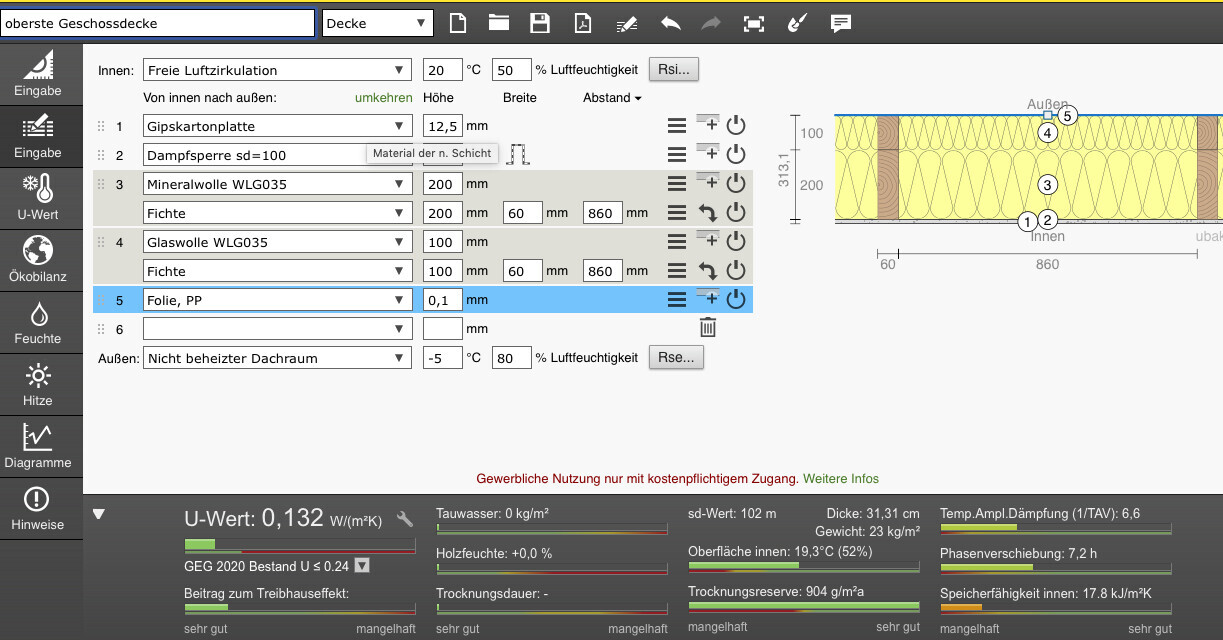Image resolution: width=1223 pixels, height=640 pixels.
Task: Export the construction as PDF
Action: pos(583,23)
